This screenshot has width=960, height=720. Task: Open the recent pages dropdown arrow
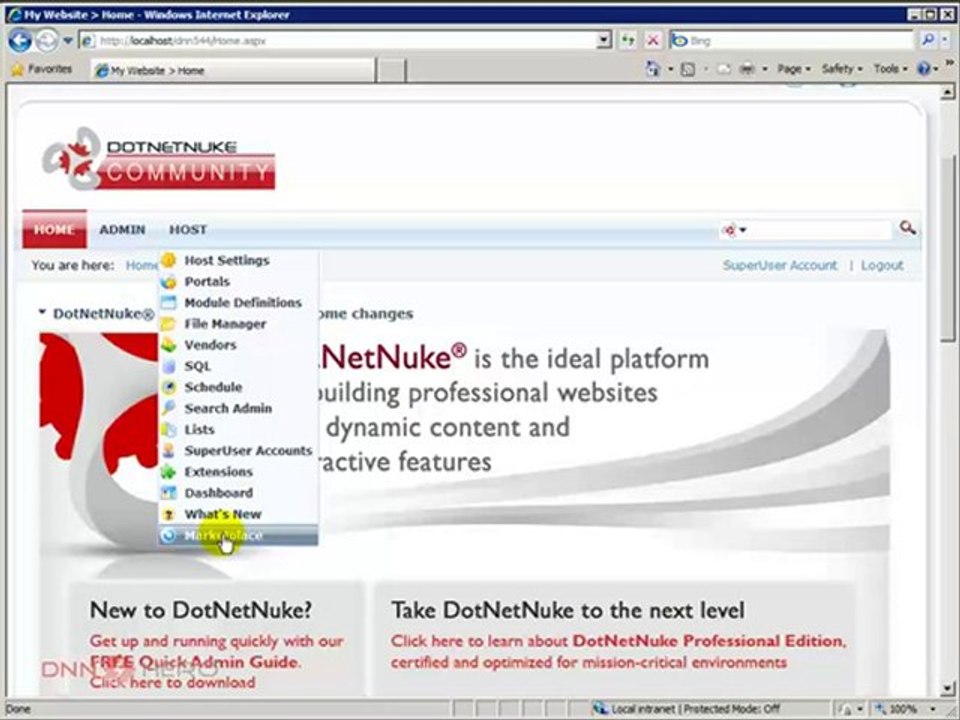click(67, 41)
